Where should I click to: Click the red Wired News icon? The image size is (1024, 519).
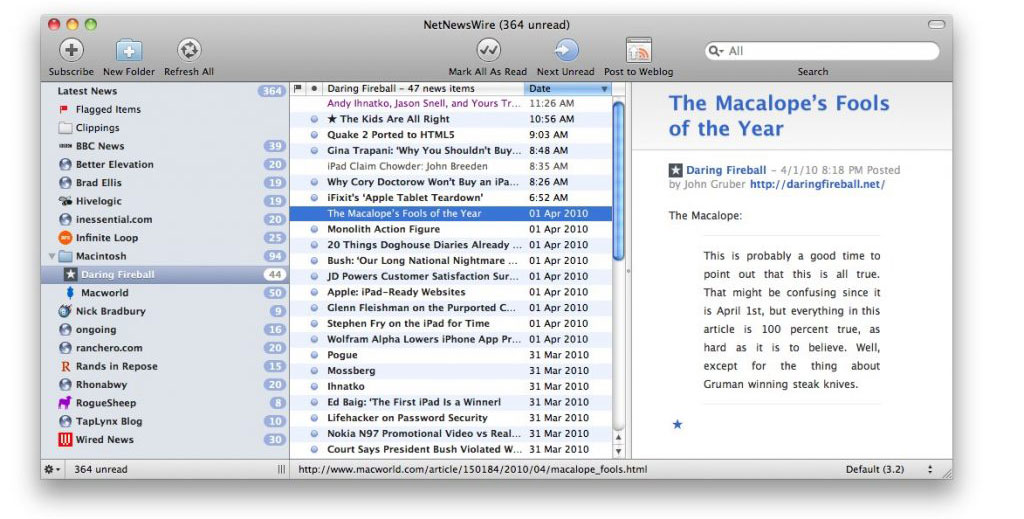tap(65, 439)
